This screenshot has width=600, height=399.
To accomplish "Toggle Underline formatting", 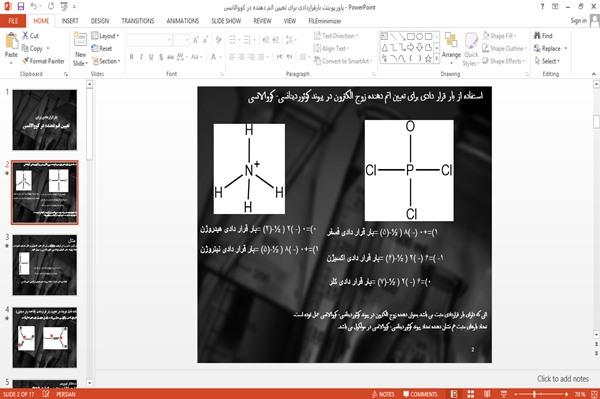I will [x=151, y=57].
